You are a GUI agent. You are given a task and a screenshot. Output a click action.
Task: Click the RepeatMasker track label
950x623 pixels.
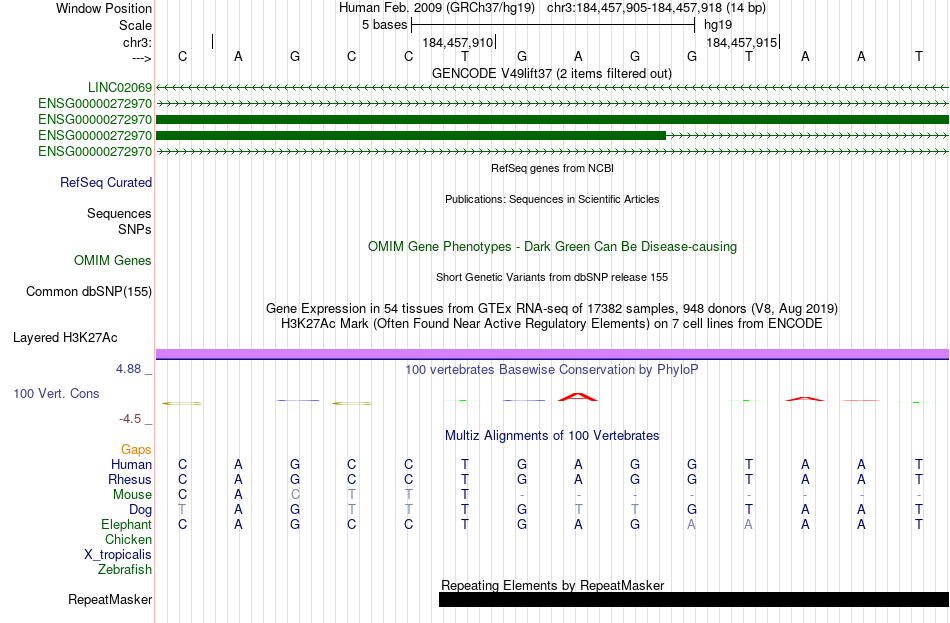pyautogui.click(x=110, y=599)
